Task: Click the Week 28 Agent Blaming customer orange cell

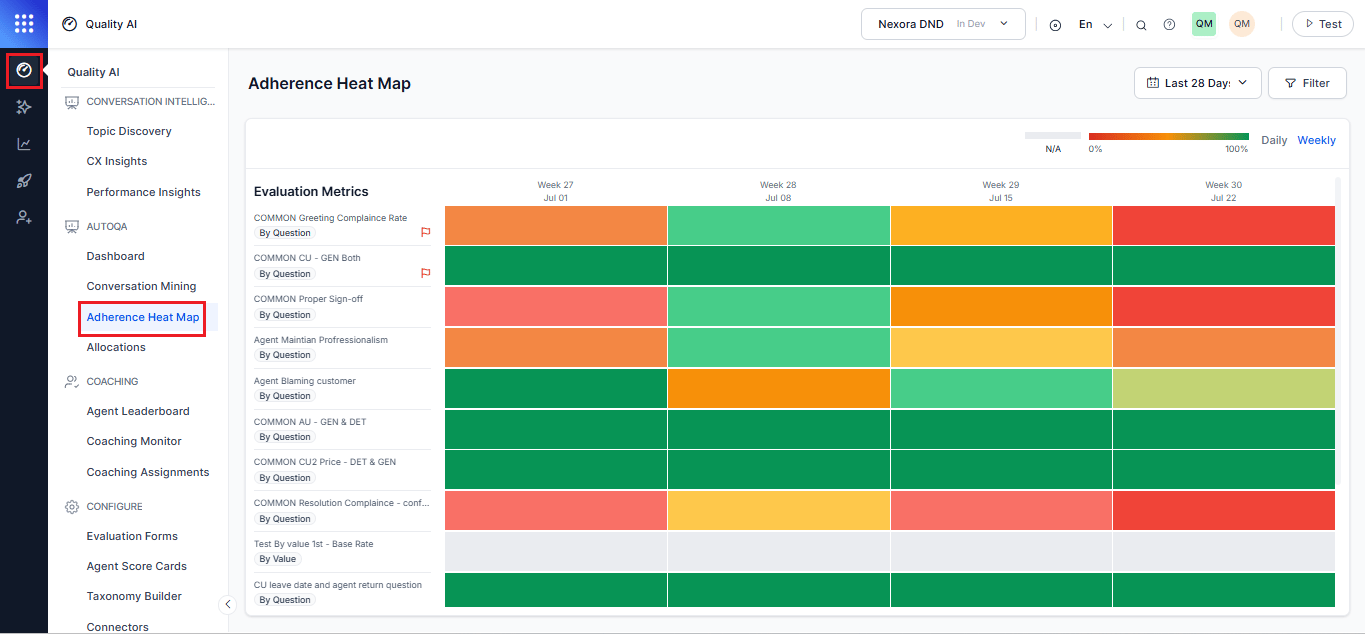Action: tap(778, 388)
